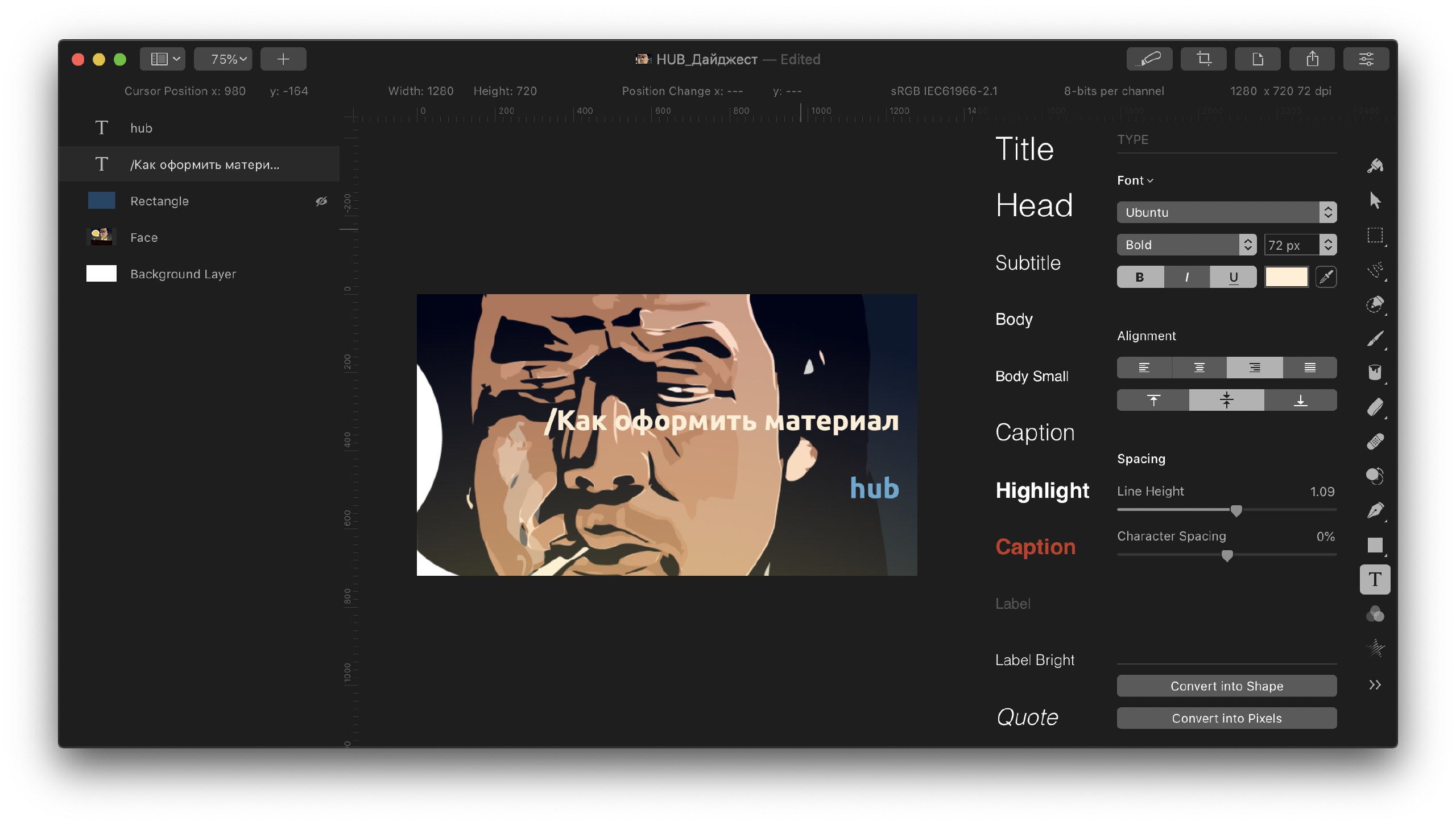
Task: Select the hub text layer
Action: pos(199,128)
